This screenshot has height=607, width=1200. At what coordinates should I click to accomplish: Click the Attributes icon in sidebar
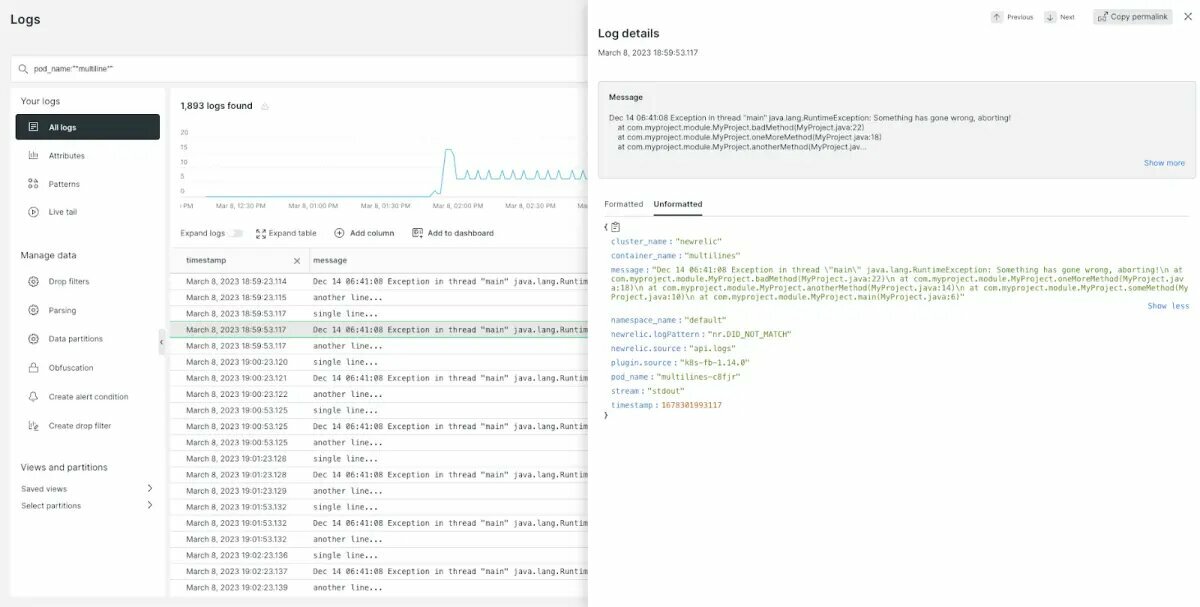pos(33,155)
